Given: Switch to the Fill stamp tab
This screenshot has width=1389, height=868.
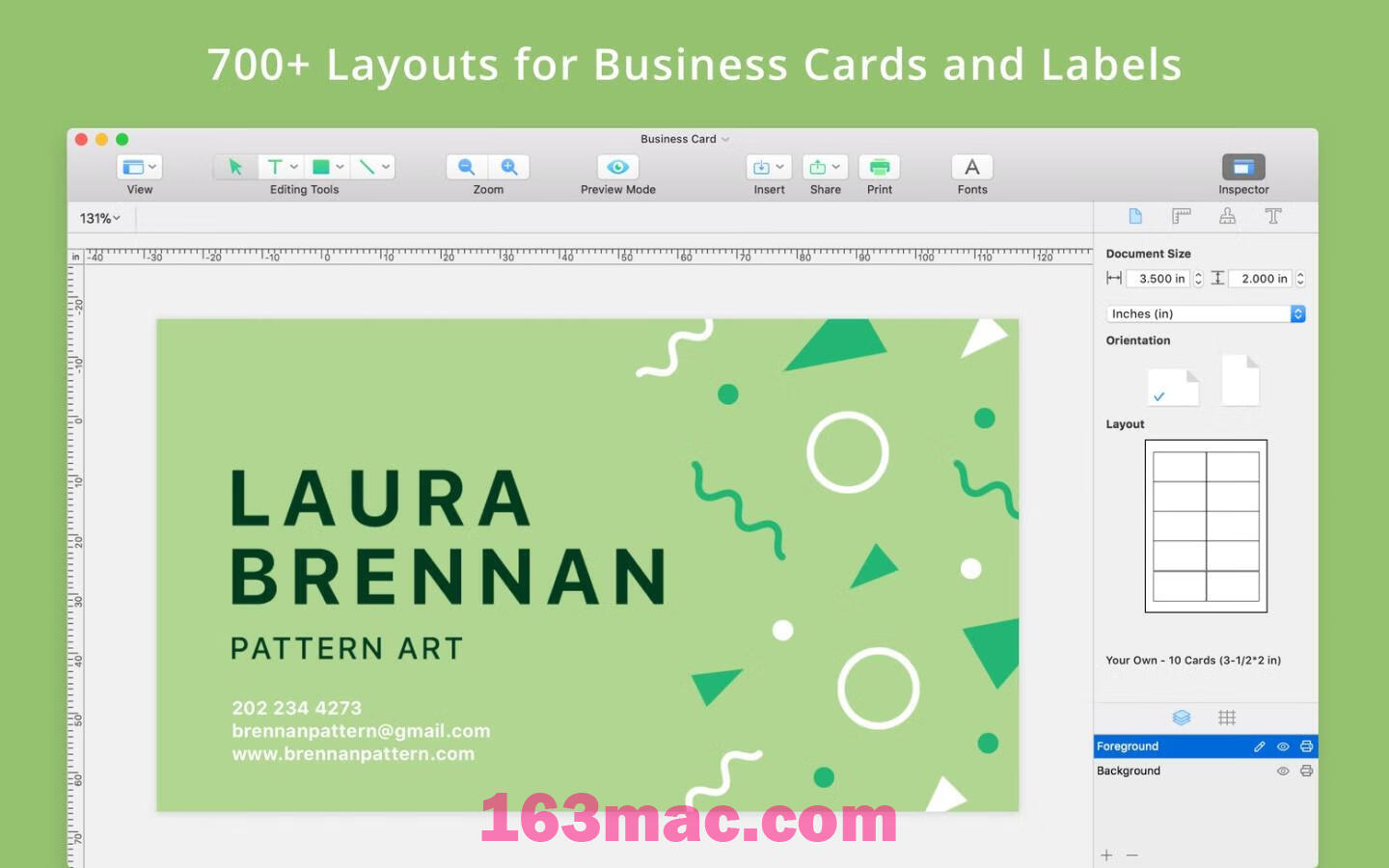Looking at the screenshot, I should [x=1227, y=216].
